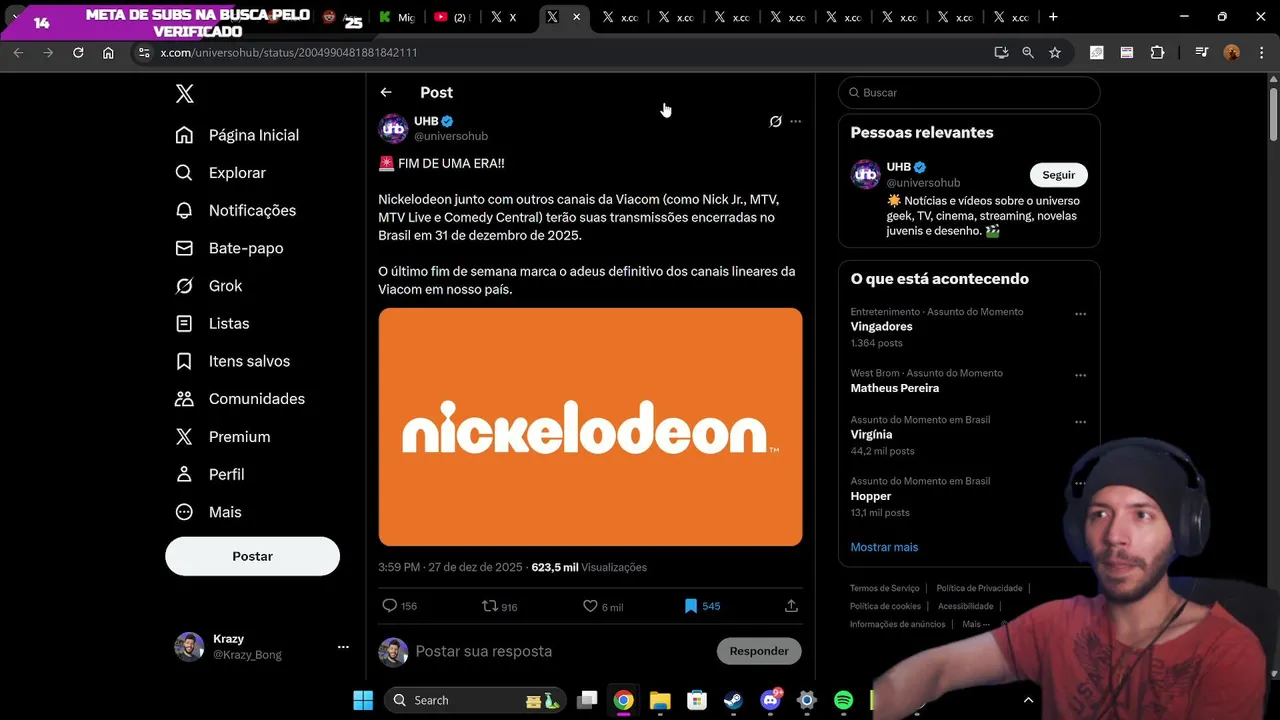1280x720 pixels.
Task: Go back with the Post arrow
Action: (x=386, y=92)
